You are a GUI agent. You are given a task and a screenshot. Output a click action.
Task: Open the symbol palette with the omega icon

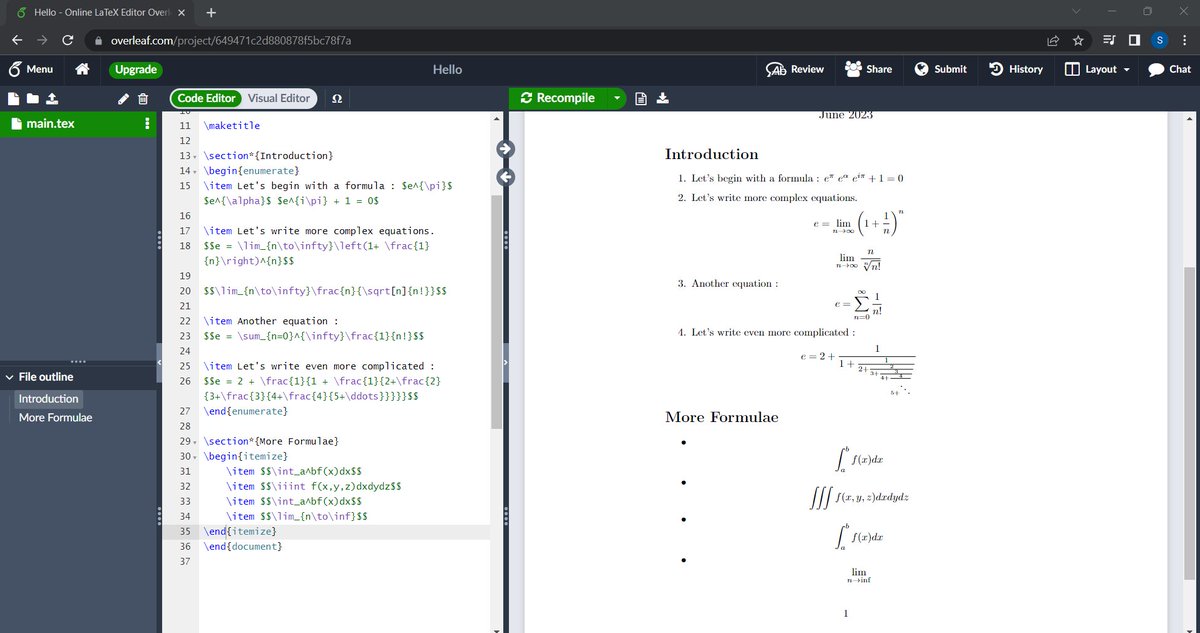coord(337,98)
